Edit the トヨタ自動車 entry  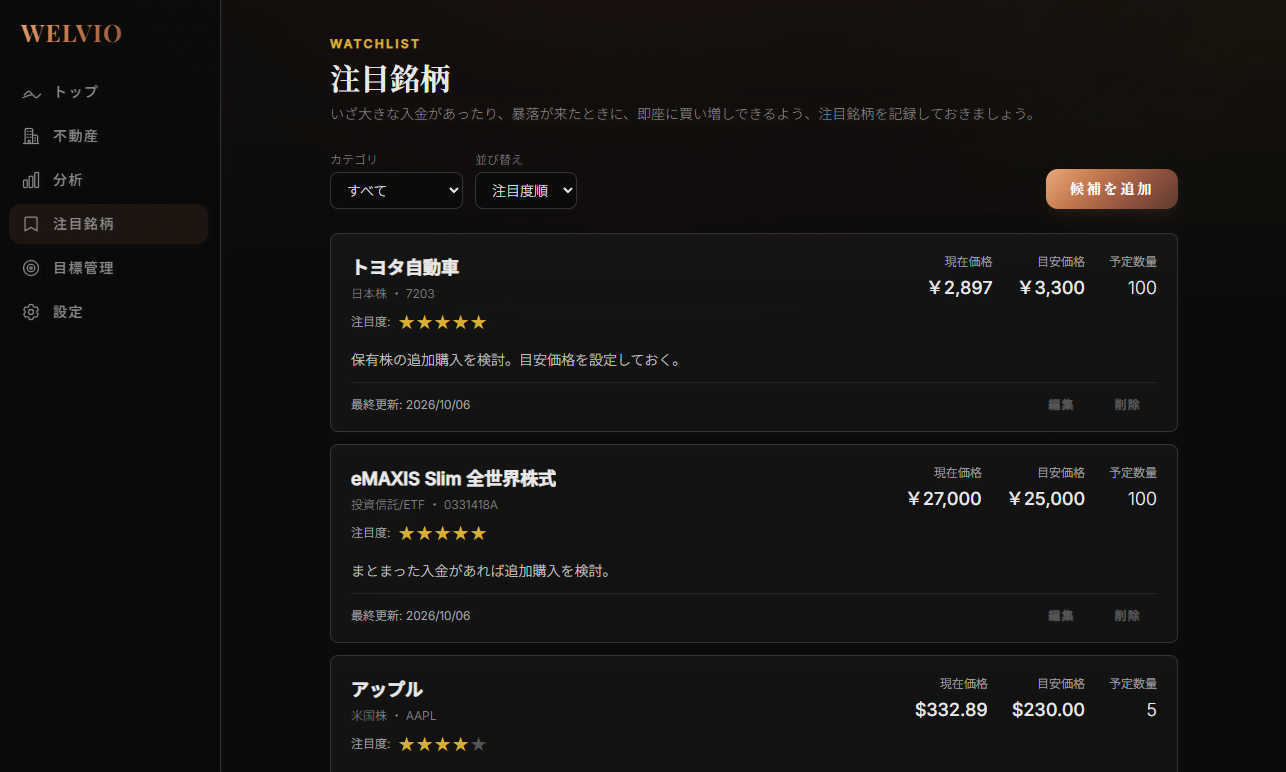click(x=1061, y=405)
